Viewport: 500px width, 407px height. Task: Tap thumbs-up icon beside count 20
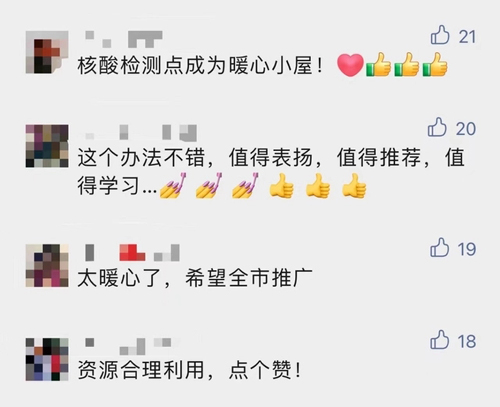(x=437, y=127)
